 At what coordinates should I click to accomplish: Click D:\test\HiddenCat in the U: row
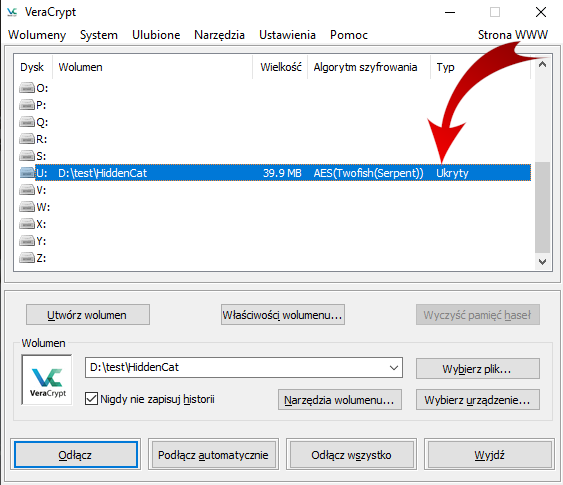[103, 173]
